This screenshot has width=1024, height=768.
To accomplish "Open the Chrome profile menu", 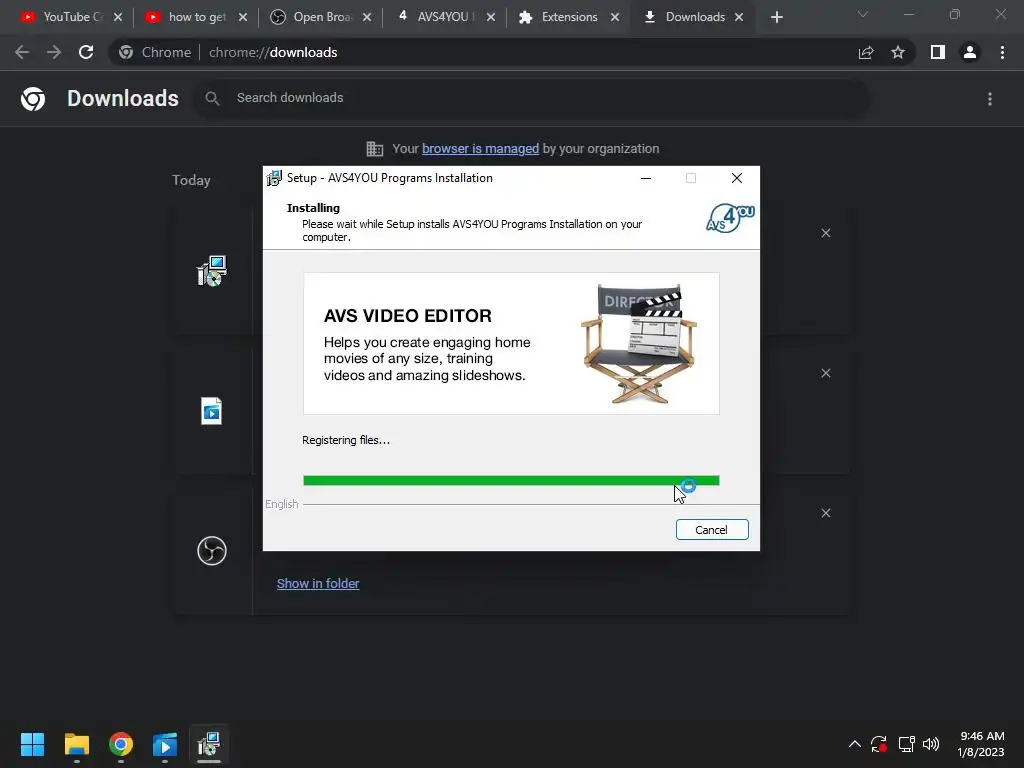I will (x=970, y=52).
